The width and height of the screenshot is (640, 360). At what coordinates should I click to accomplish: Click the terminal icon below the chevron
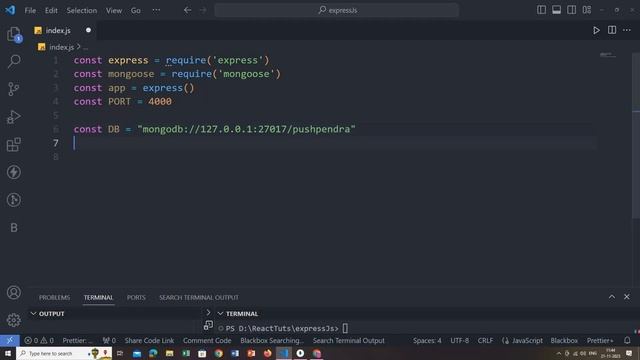(x=208, y=325)
